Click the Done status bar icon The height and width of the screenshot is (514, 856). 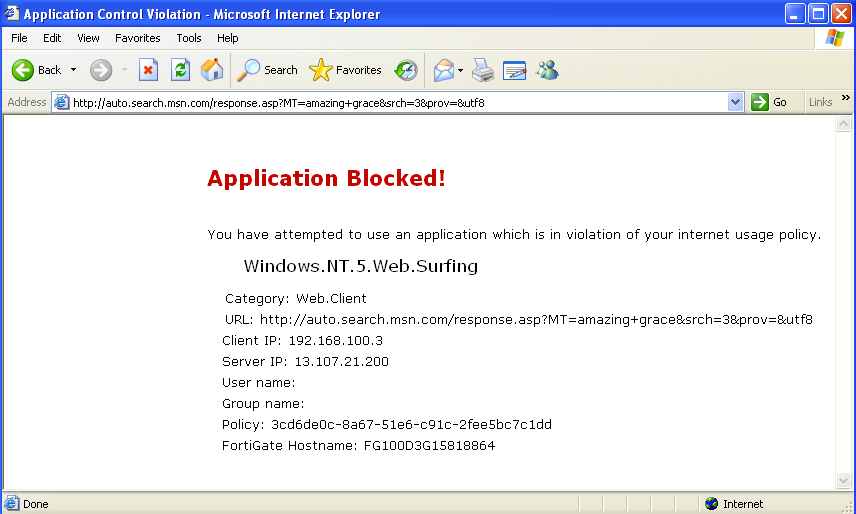pyautogui.click(x=11, y=504)
